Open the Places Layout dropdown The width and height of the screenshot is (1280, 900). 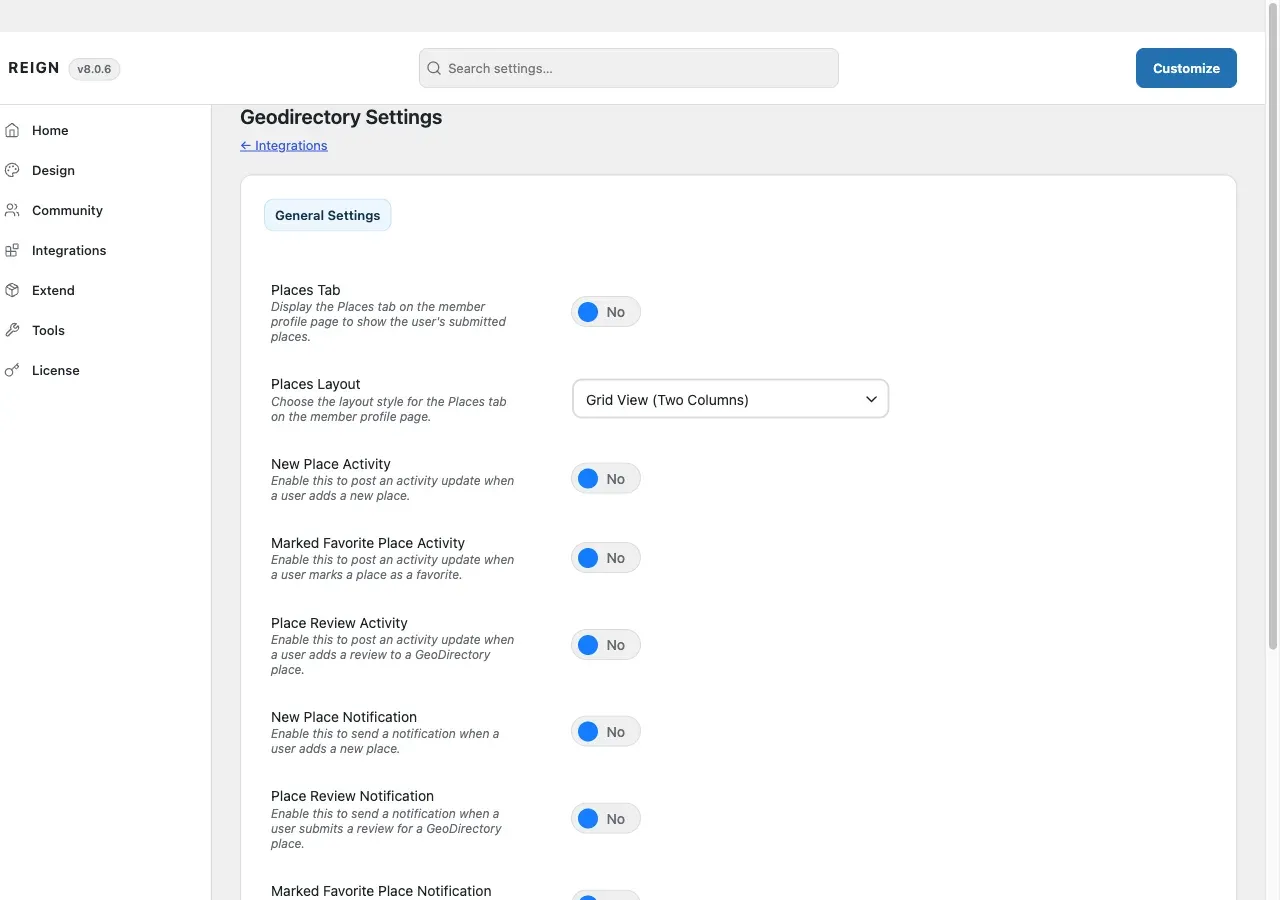[730, 399]
